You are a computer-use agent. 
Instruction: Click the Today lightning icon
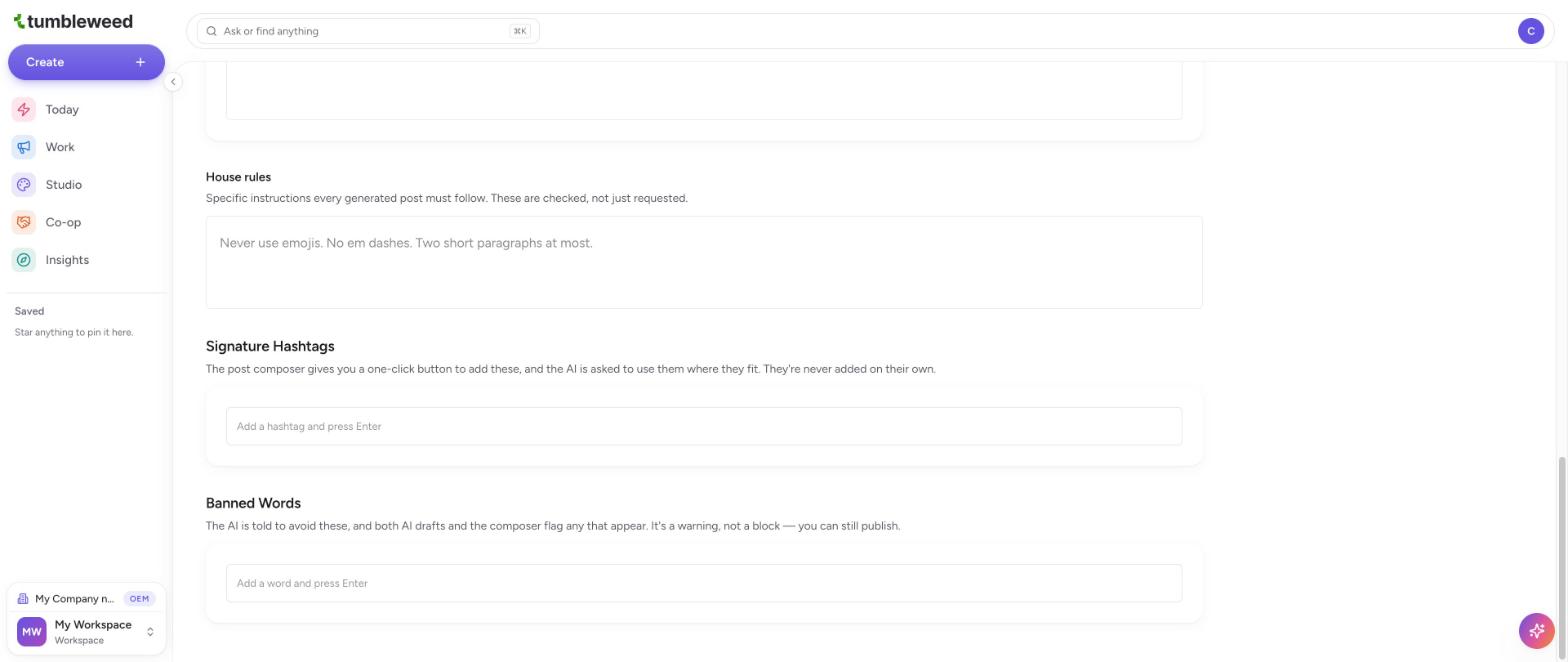point(24,110)
